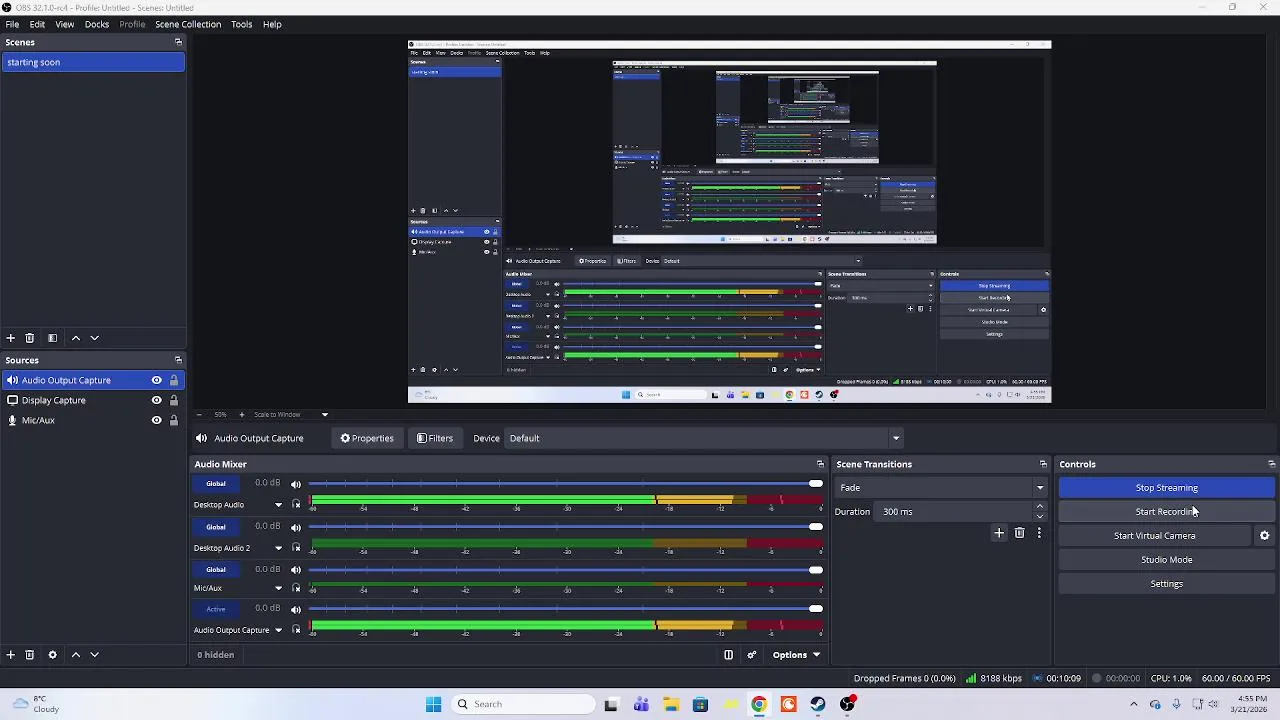Remove selected scene with trash icon
1280x720 pixels.
(x=29, y=338)
